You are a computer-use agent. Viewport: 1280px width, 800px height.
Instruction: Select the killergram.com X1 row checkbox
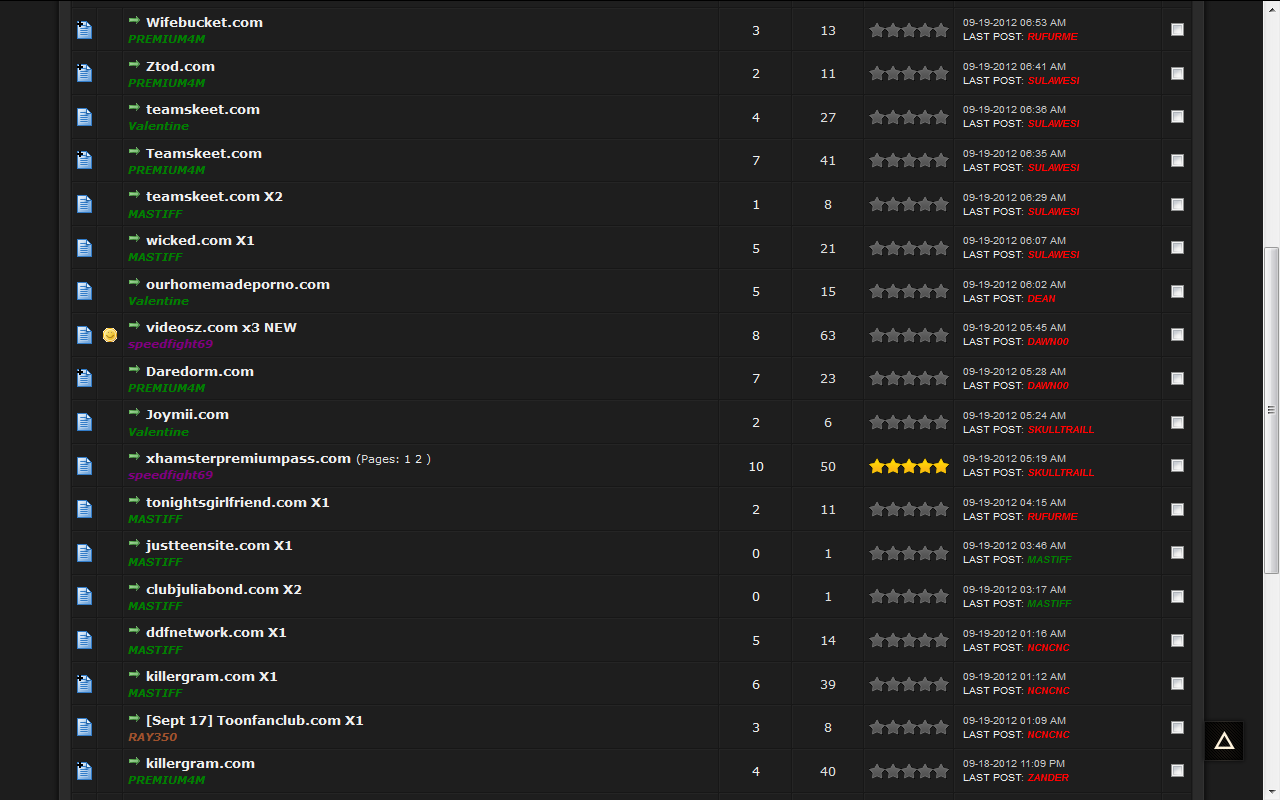(x=1177, y=684)
